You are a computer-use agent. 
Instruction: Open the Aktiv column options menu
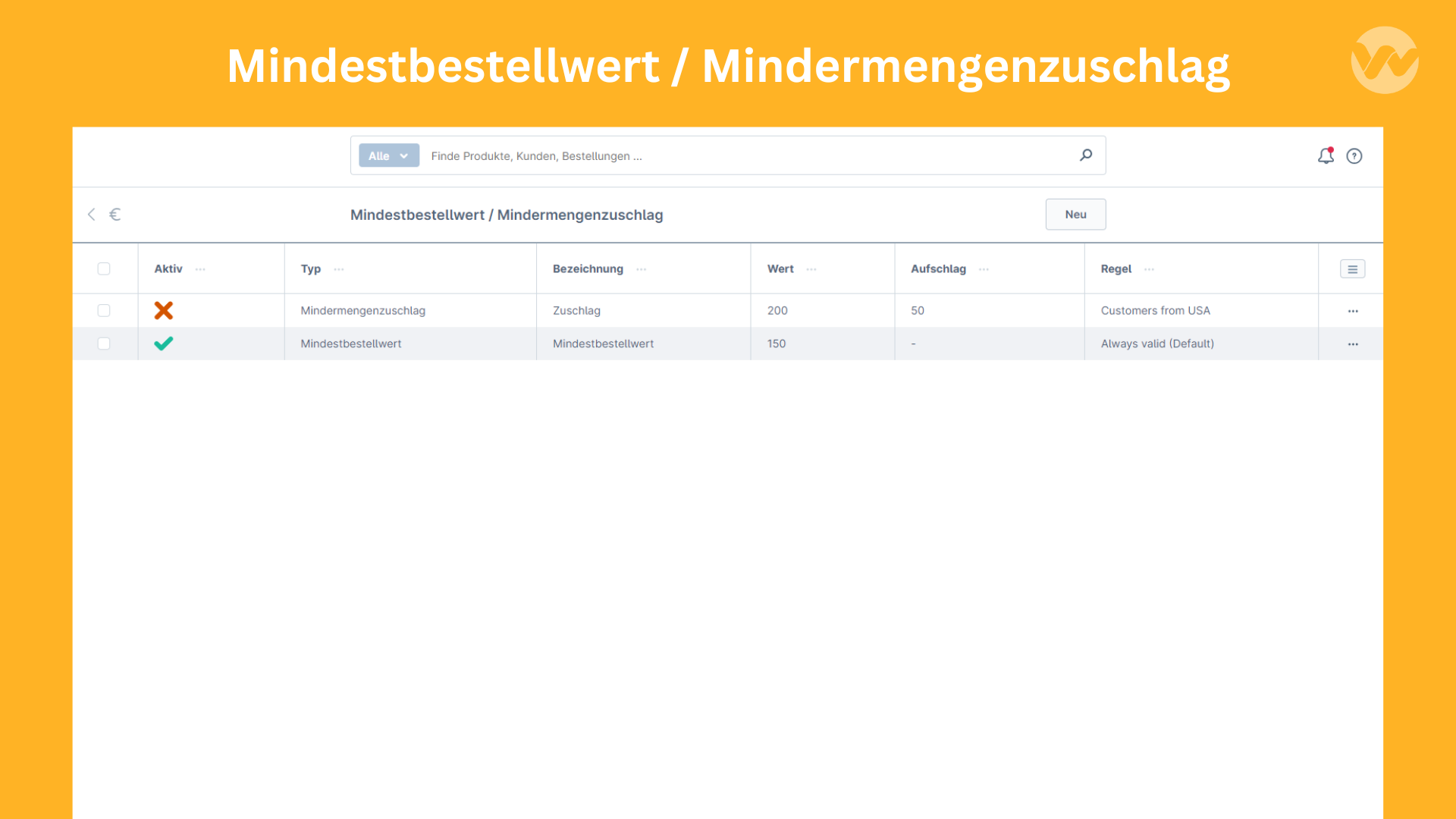[200, 268]
